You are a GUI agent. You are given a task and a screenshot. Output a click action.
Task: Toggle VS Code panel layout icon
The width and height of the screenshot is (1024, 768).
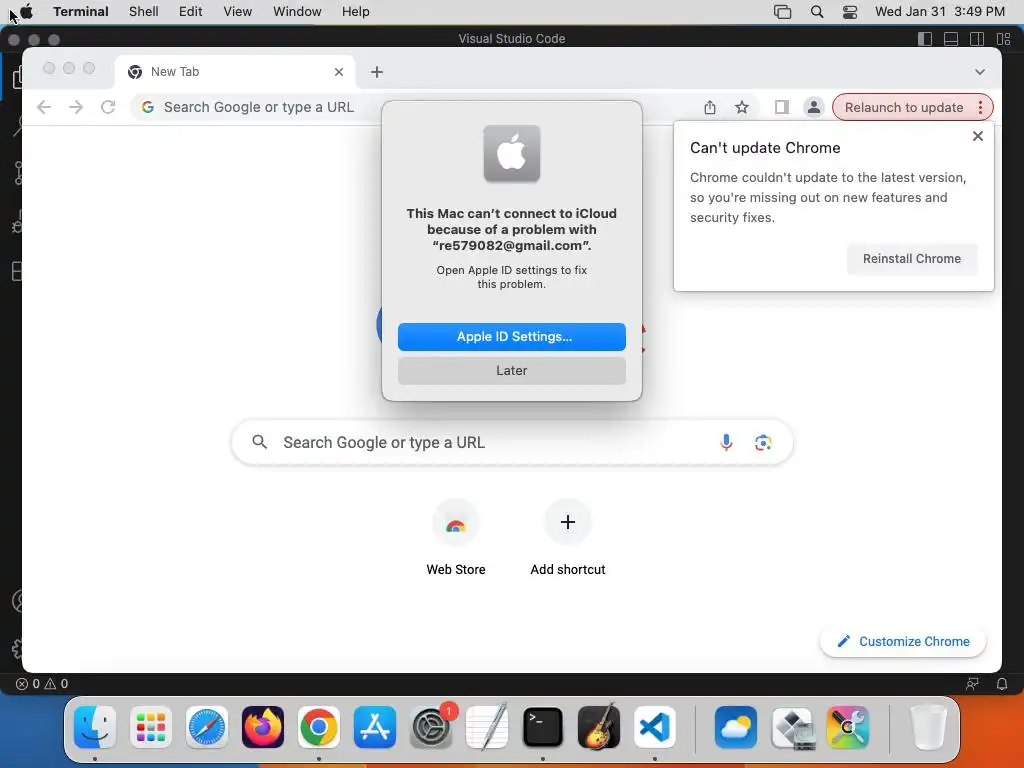951,39
